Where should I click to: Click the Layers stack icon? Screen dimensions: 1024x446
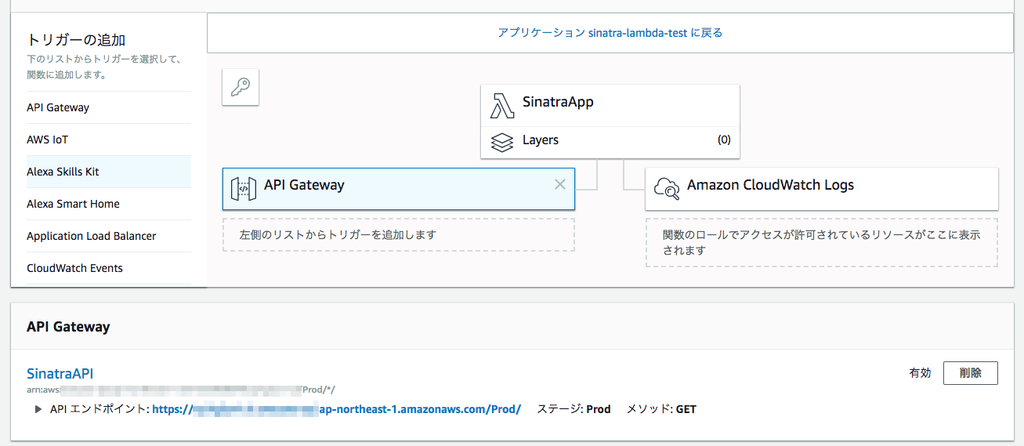tap(502, 142)
